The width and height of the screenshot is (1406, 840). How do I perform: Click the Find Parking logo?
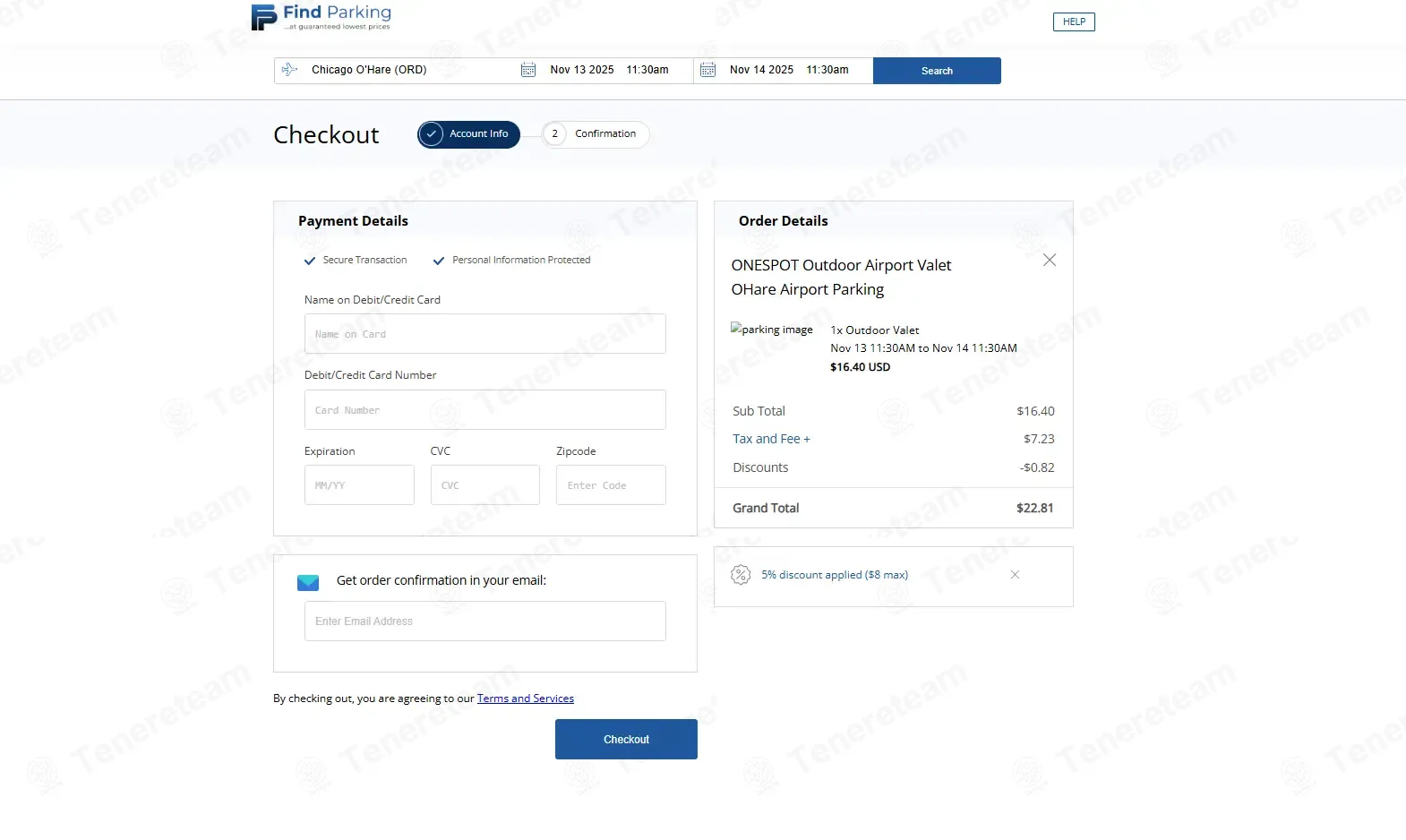pos(321,17)
